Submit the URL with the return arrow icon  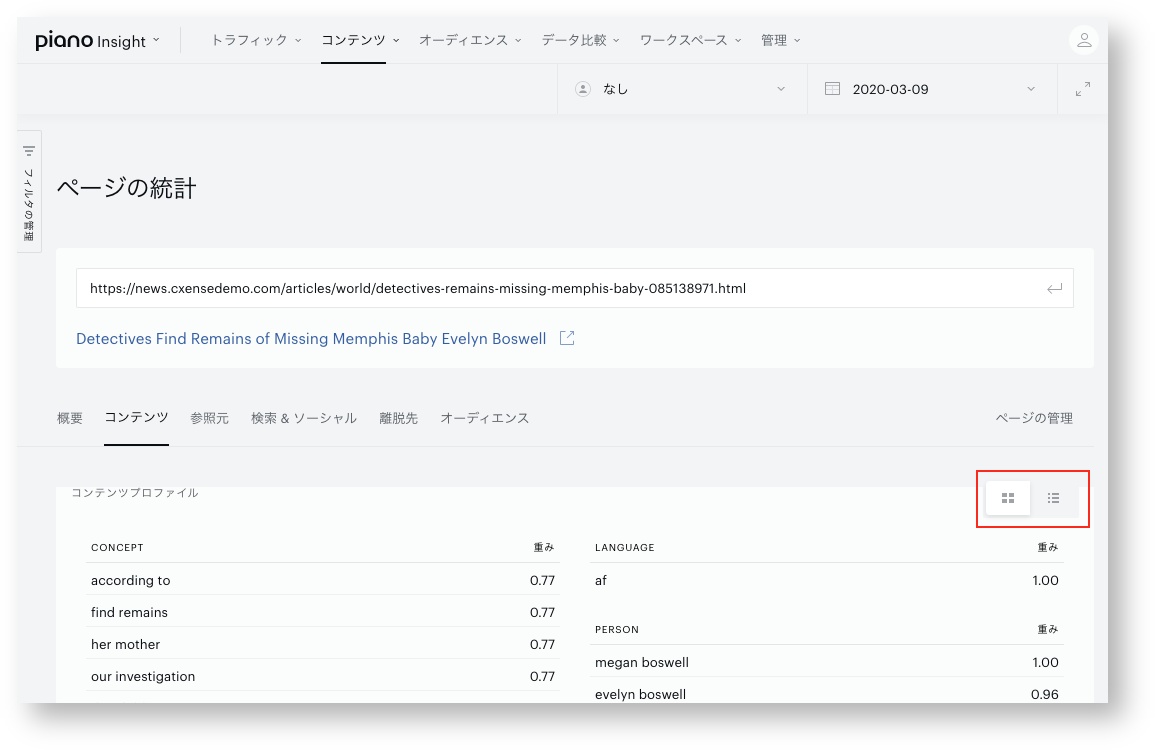click(1054, 288)
